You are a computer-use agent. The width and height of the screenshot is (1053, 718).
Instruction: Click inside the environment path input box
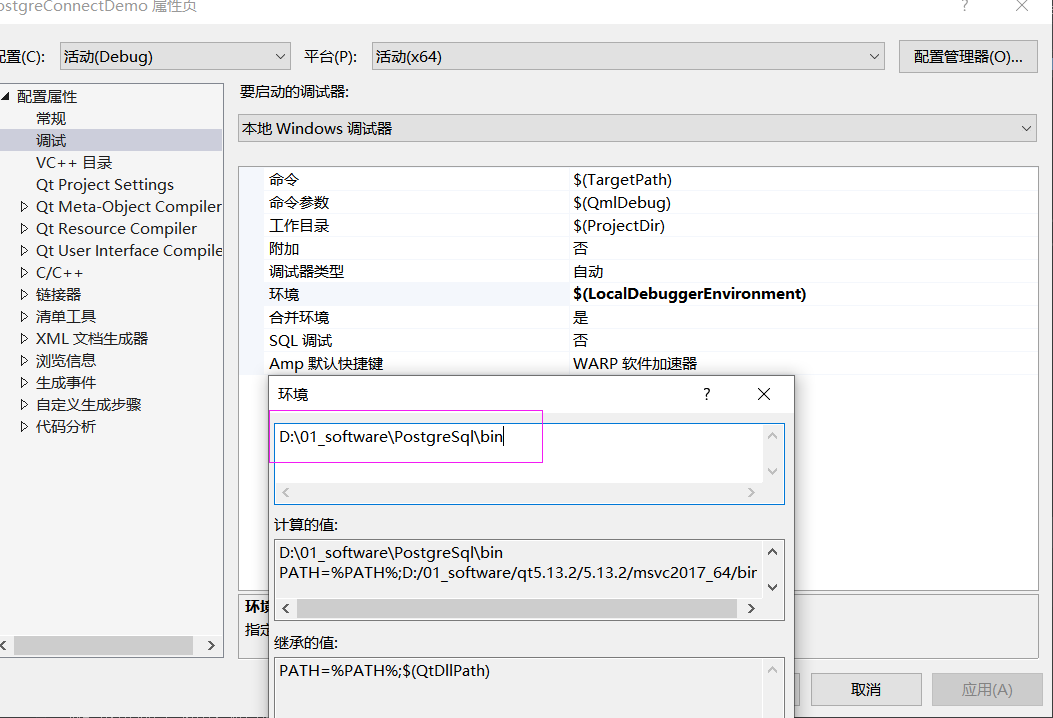click(x=407, y=437)
